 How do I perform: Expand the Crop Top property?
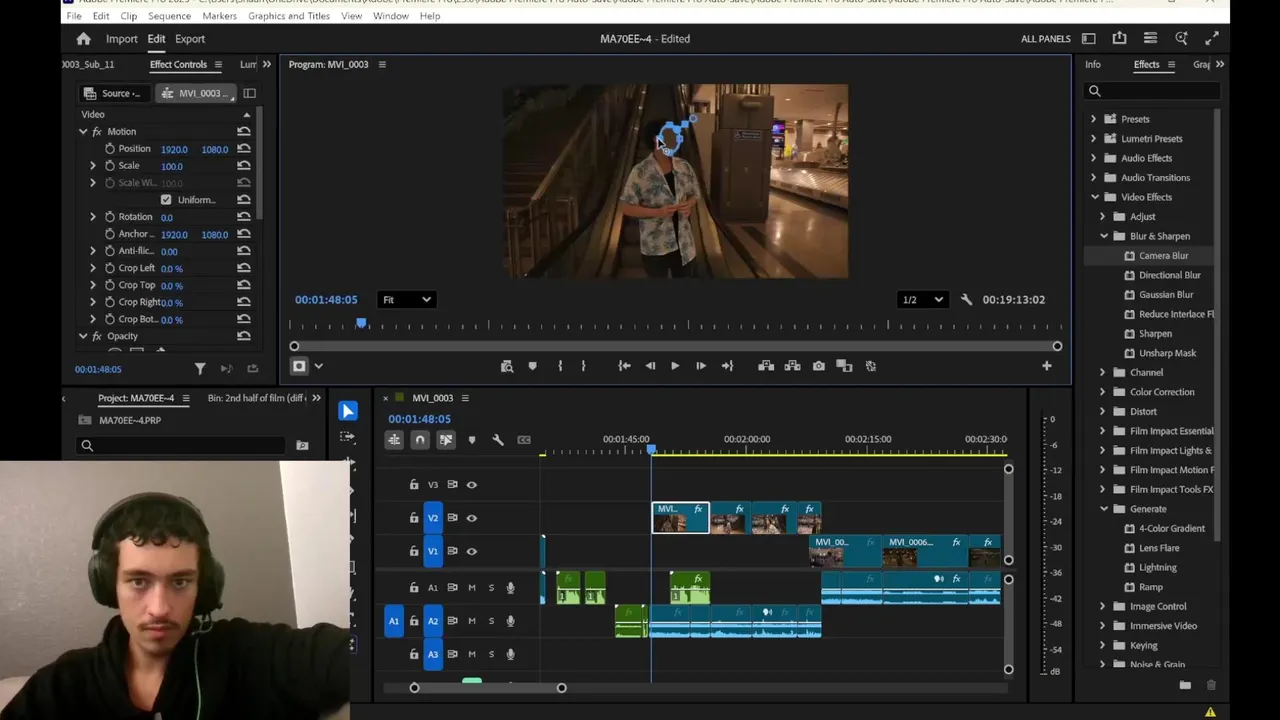pos(93,285)
